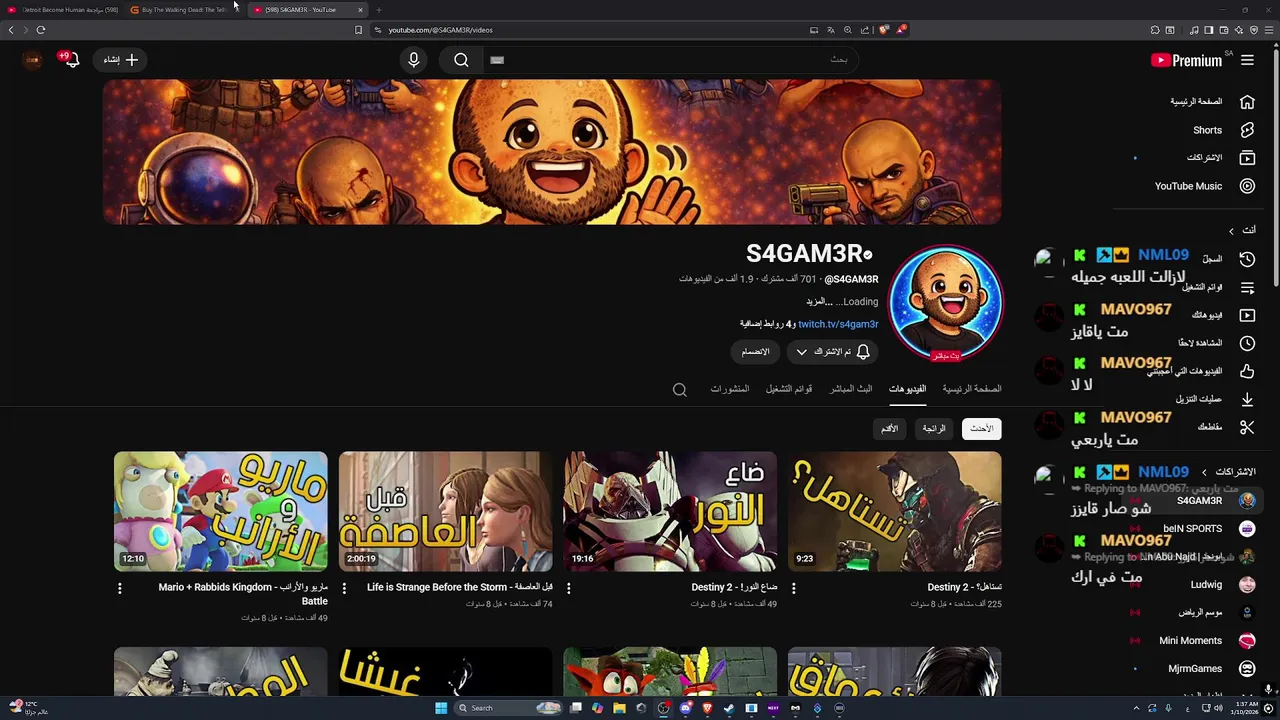Image resolution: width=1280 pixels, height=720 pixels.
Task: Open the Watch later clock icon
Action: tap(1247, 343)
